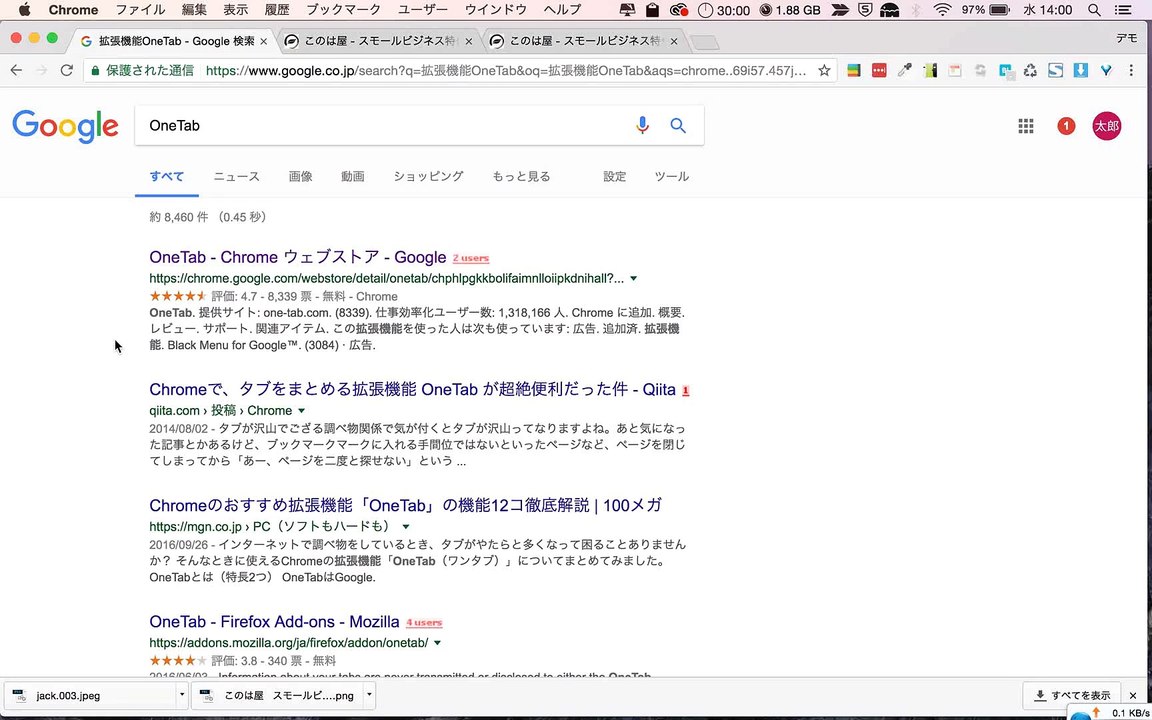Click the secure lock icon in address bar
This screenshot has width=1152, height=720.
(x=95, y=71)
